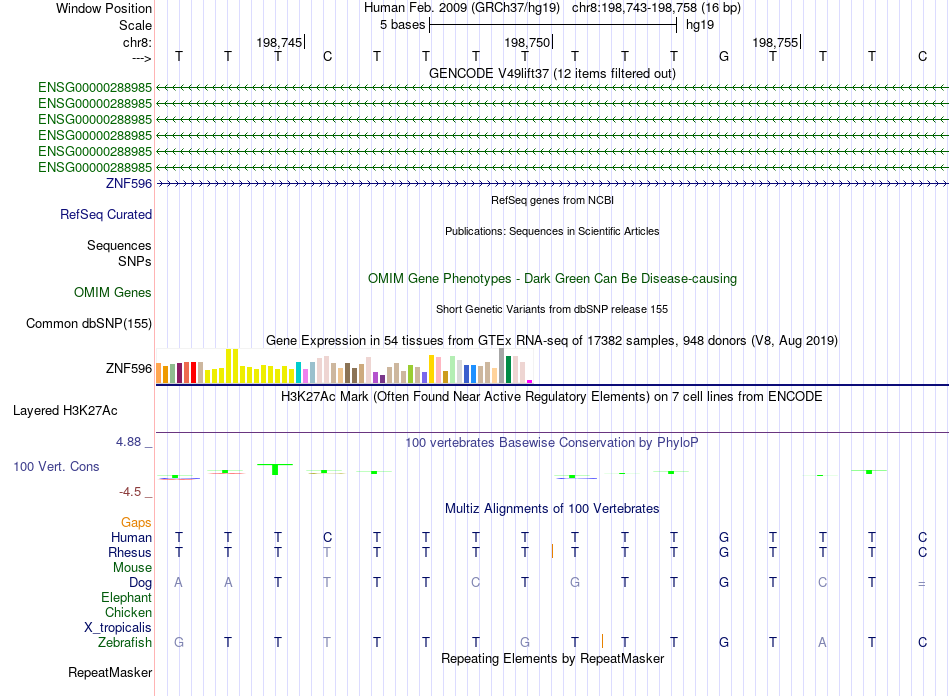
Task: Click the Window Position track label
Action: click(104, 8)
